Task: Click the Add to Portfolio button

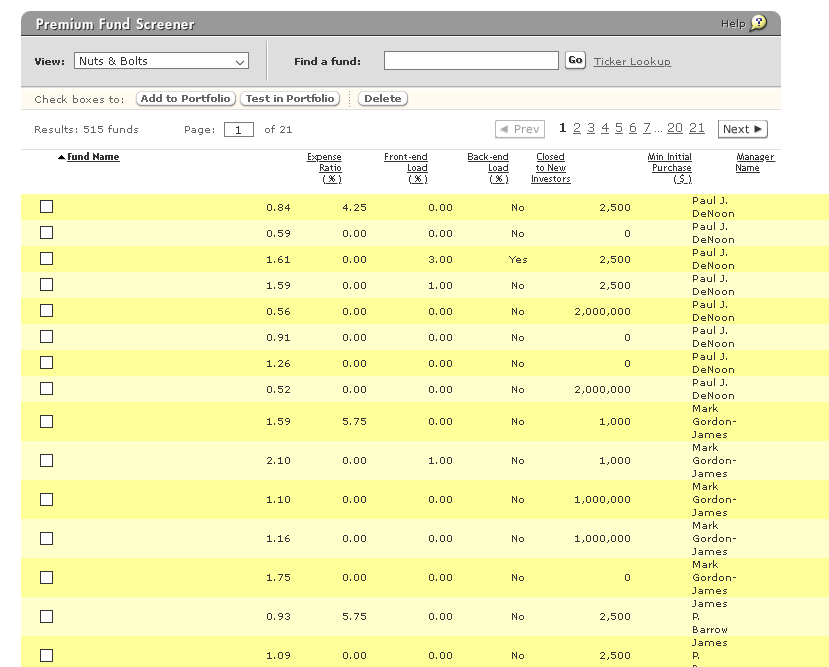Action: (x=186, y=99)
